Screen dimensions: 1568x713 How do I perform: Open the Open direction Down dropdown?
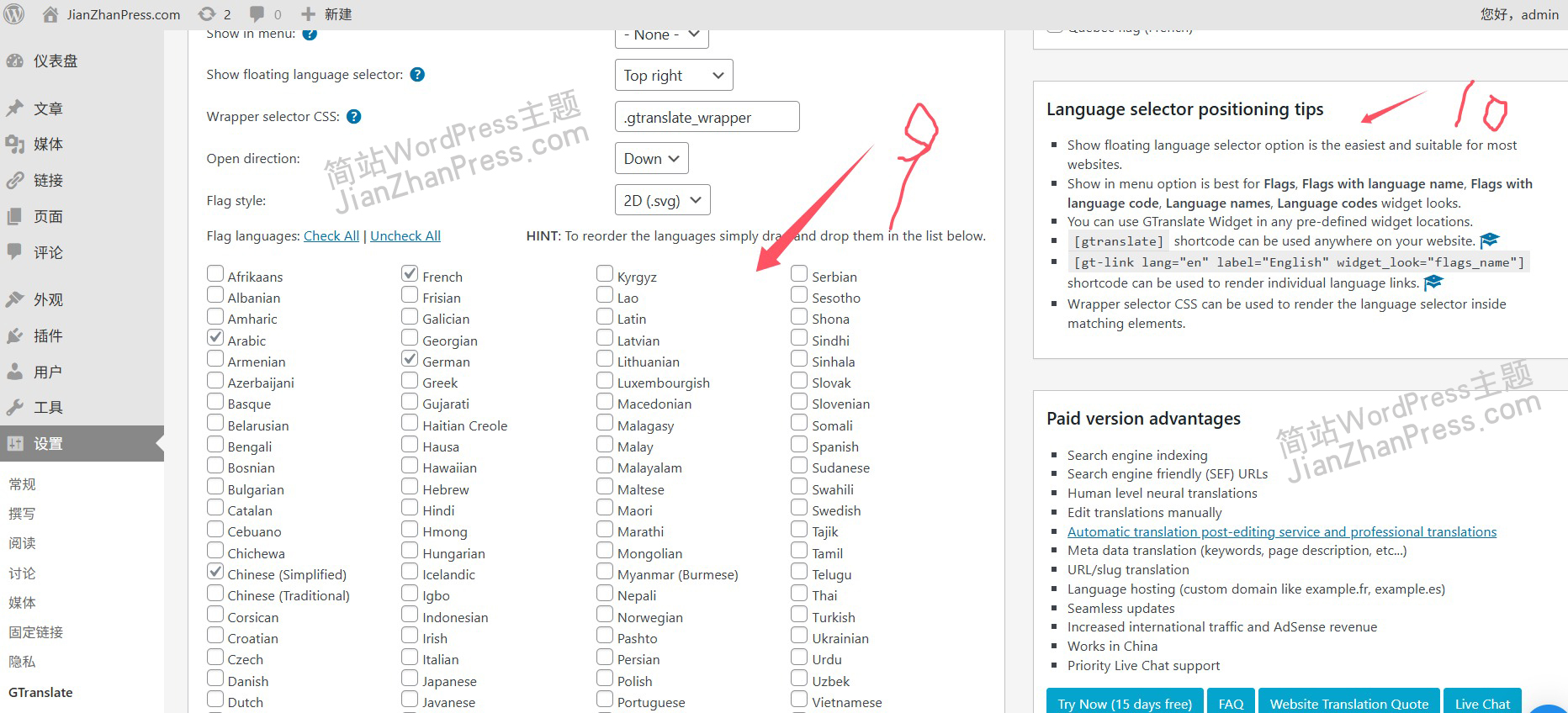click(652, 158)
